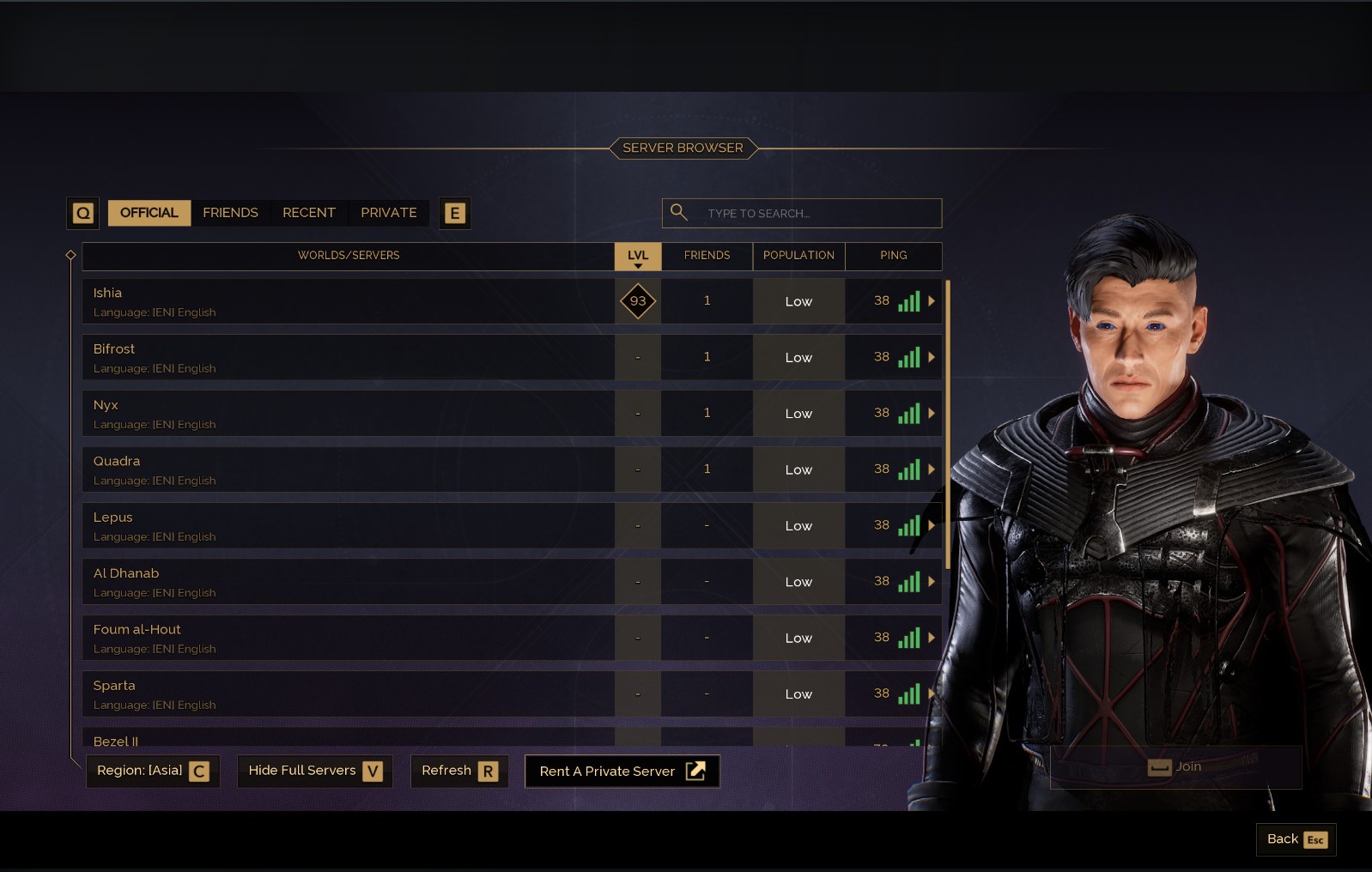Click the server list scrollbar
The height and width of the screenshot is (872, 1372).
click(x=948, y=425)
